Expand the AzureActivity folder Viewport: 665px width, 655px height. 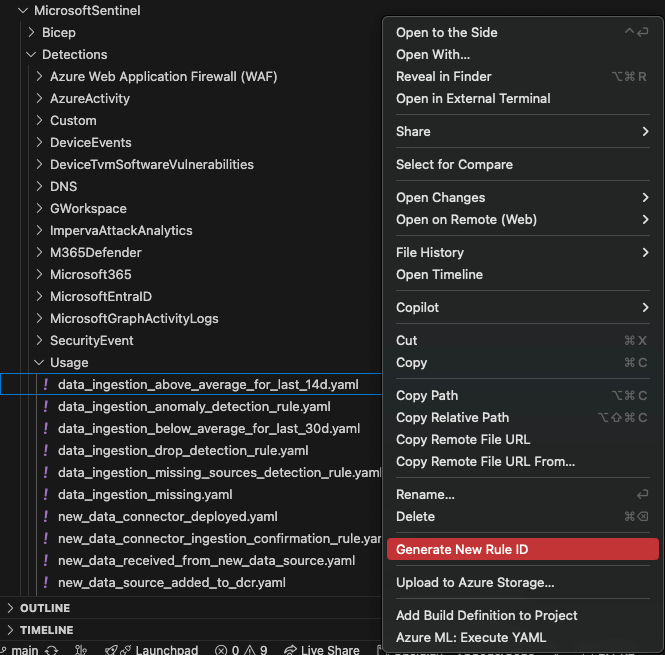click(39, 98)
